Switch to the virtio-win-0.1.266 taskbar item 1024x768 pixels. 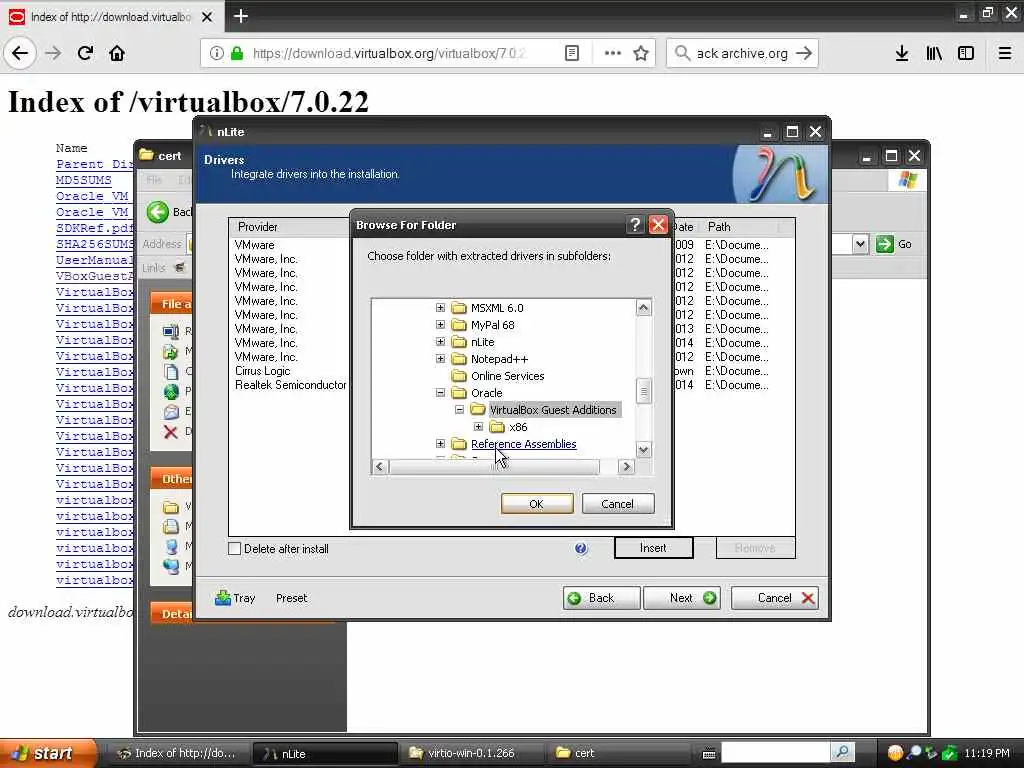[x=470, y=753]
